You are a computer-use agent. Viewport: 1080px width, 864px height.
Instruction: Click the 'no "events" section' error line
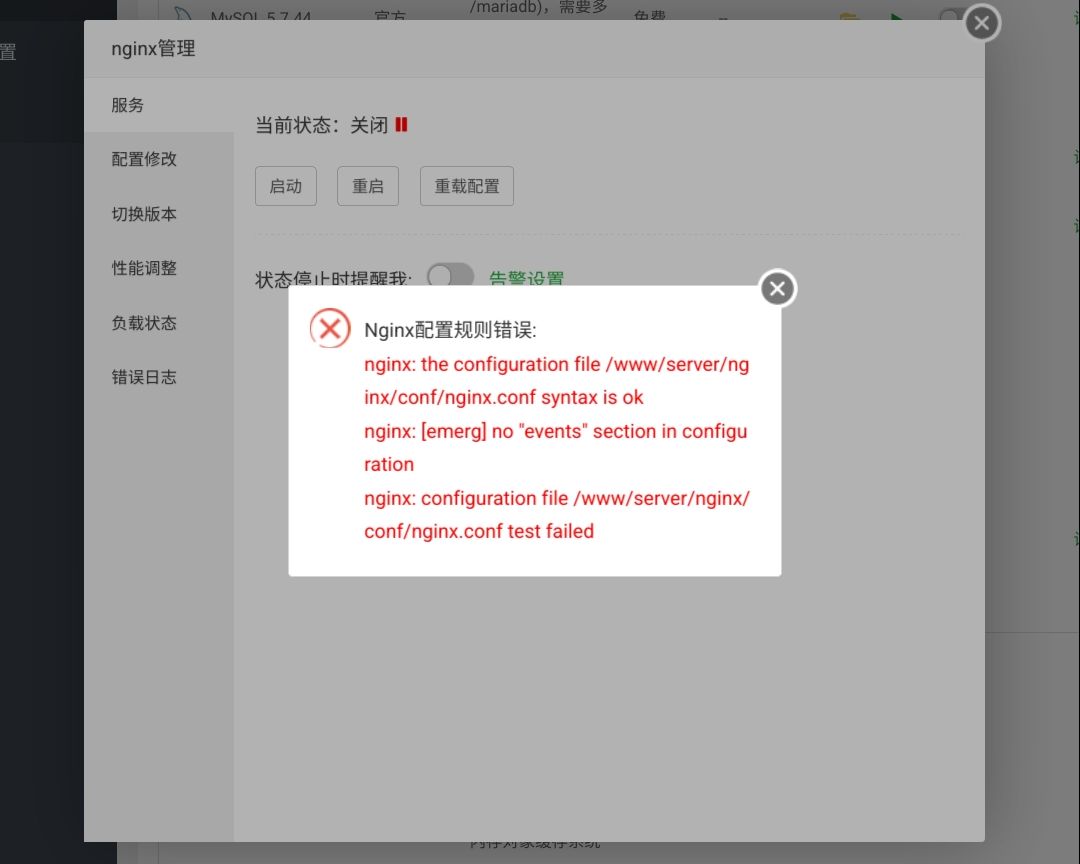click(x=556, y=448)
